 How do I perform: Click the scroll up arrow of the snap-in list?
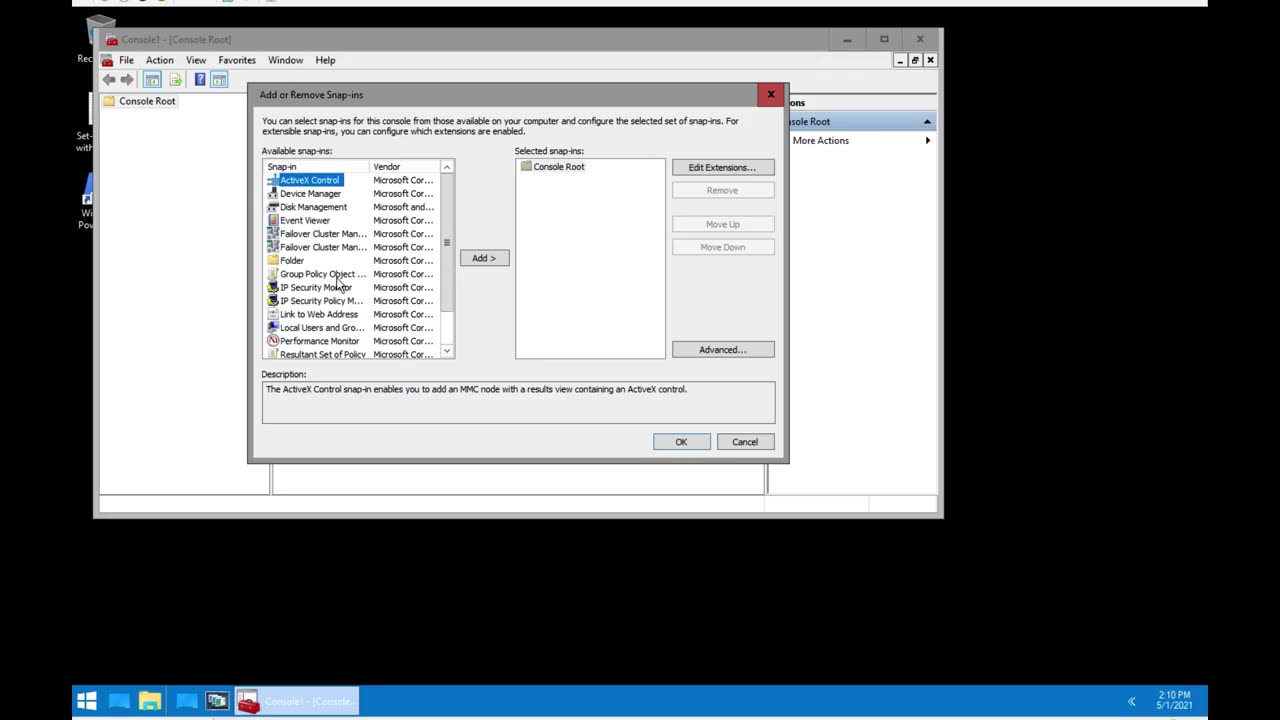(x=447, y=167)
